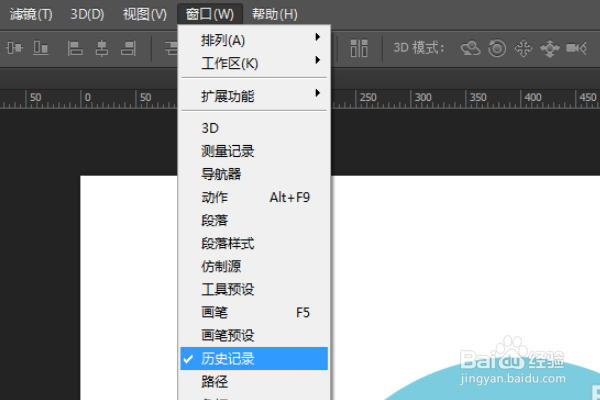Select the 3D scale camera icon
The width and height of the screenshot is (600, 400).
(577, 48)
